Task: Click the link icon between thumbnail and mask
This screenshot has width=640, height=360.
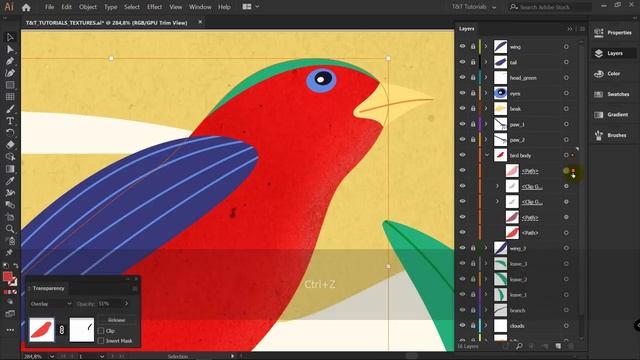Action: 62,330
